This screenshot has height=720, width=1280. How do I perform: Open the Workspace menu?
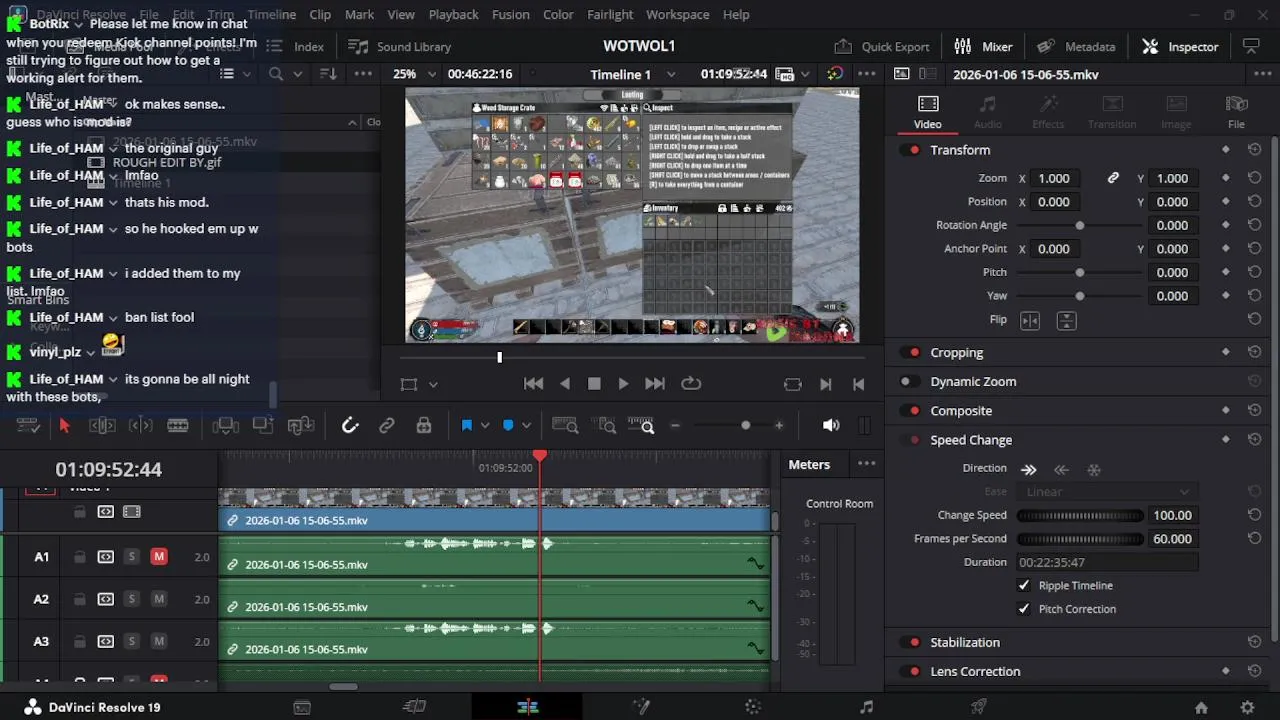(x=677, y=15)
